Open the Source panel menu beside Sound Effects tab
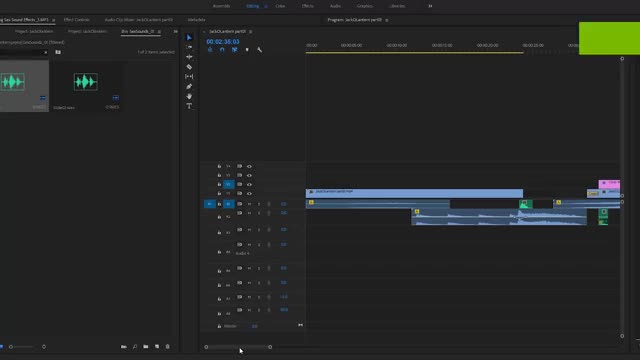Screen dimensions: 640x360 pos(53,20)
